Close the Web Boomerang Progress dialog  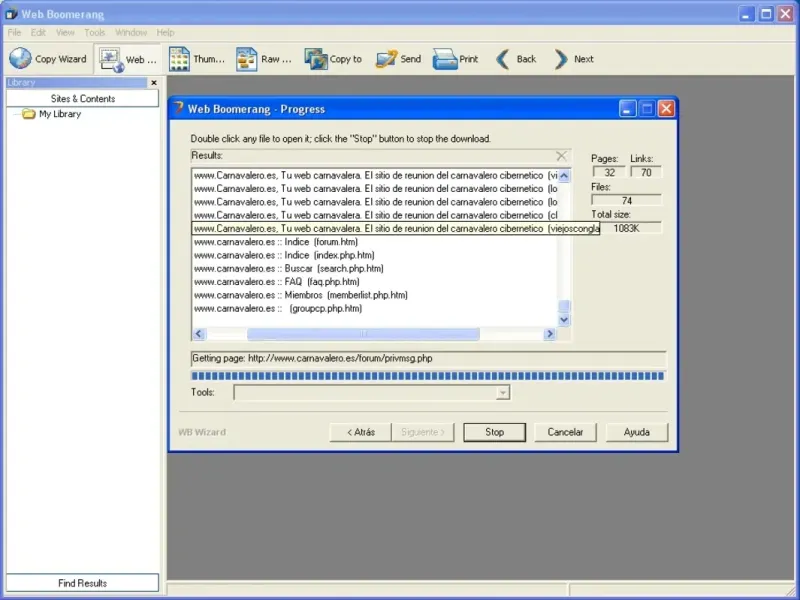[x=666, y=109]
